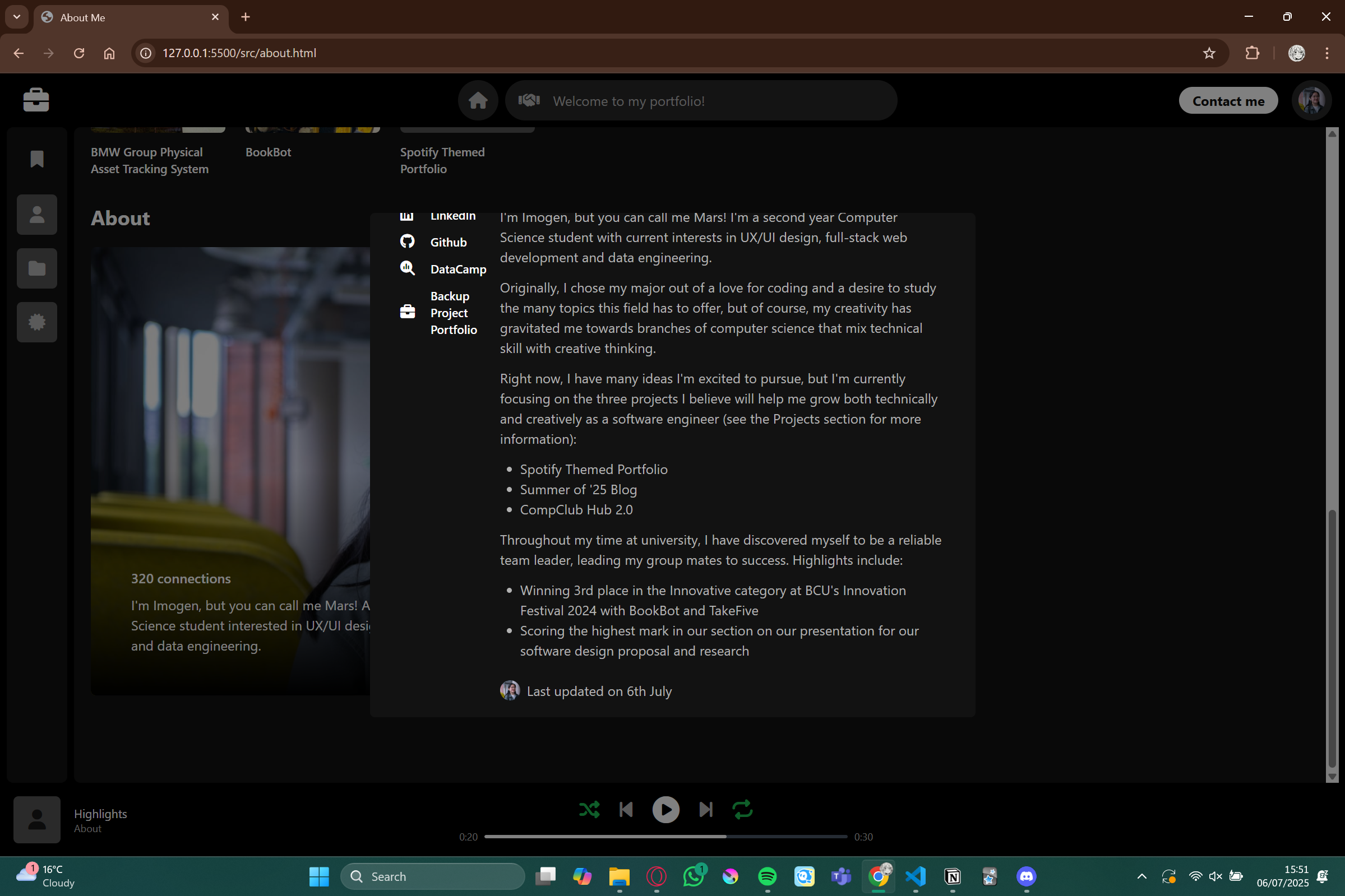The height and width of the screenshot is (896, 1345).
Task: Open the folder Projects sidebar icon
Action: 37,268
